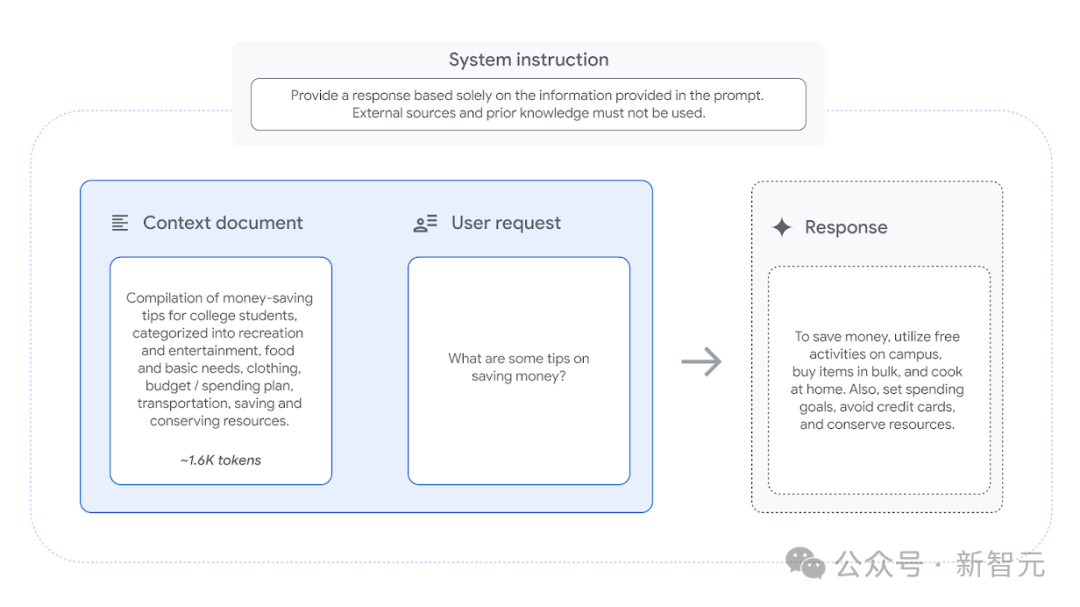Select the System instruction heading

coord(528,60)
